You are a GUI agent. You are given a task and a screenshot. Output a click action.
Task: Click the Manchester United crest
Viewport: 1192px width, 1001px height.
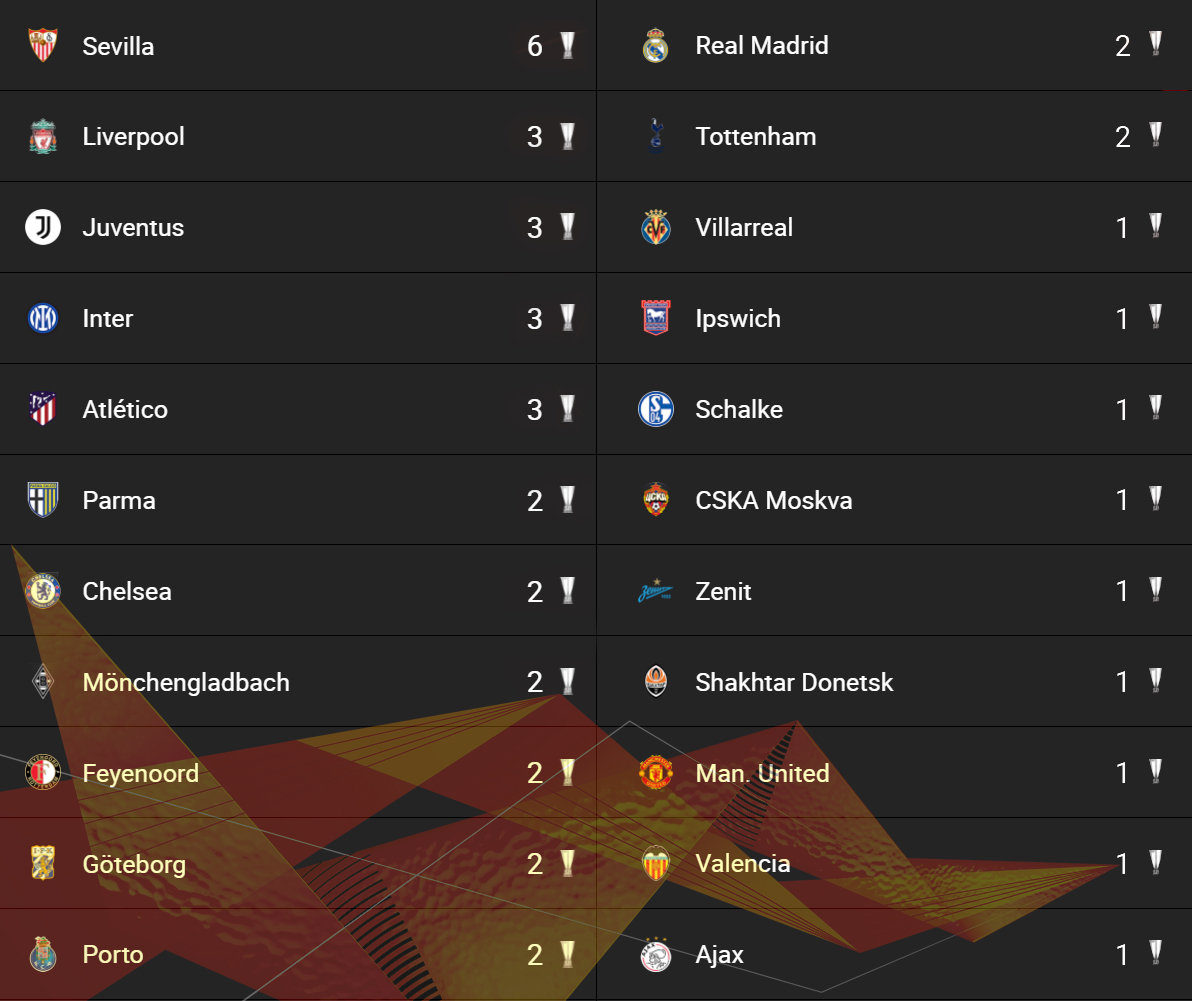[655, 773]
